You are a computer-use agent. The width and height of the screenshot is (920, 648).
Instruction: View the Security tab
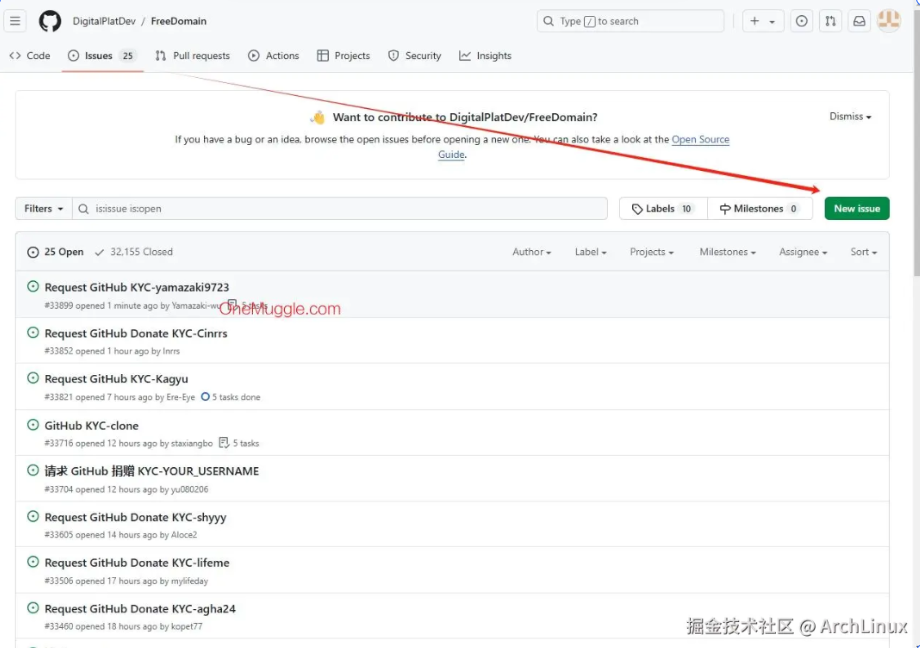pos(414,56)
